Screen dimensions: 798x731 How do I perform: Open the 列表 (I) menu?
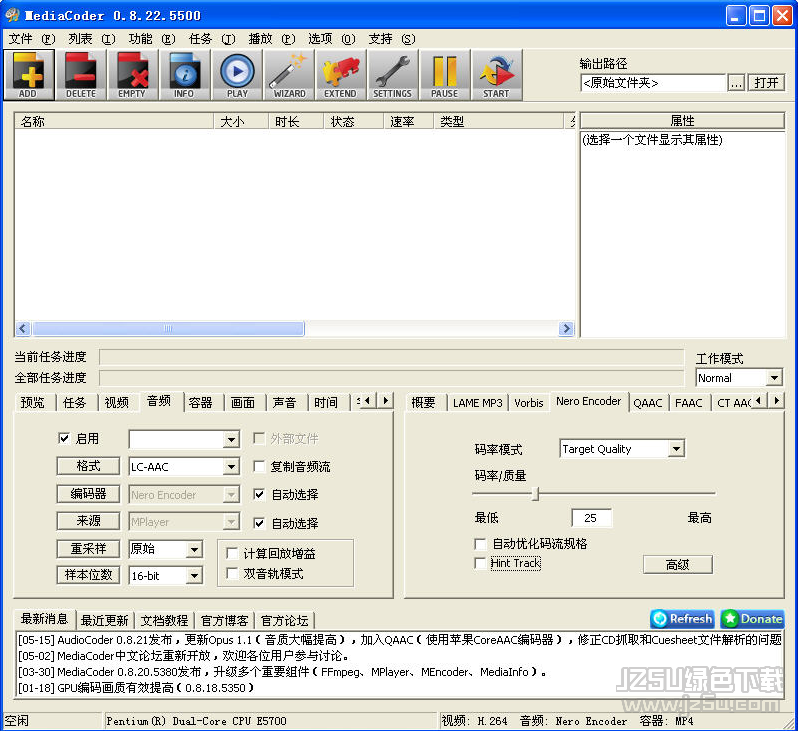tap(92, 39)
